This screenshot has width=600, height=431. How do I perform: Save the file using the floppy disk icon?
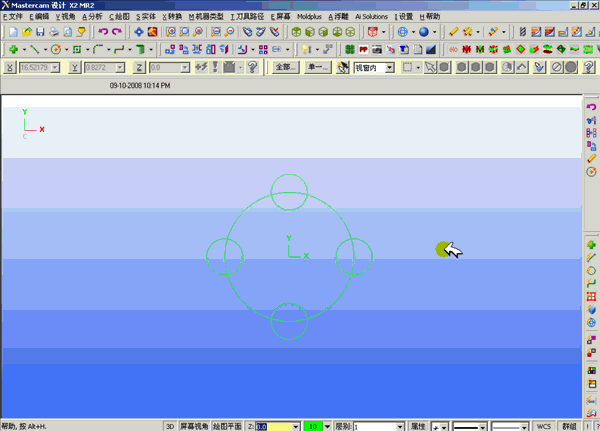(x=40, y=32)
